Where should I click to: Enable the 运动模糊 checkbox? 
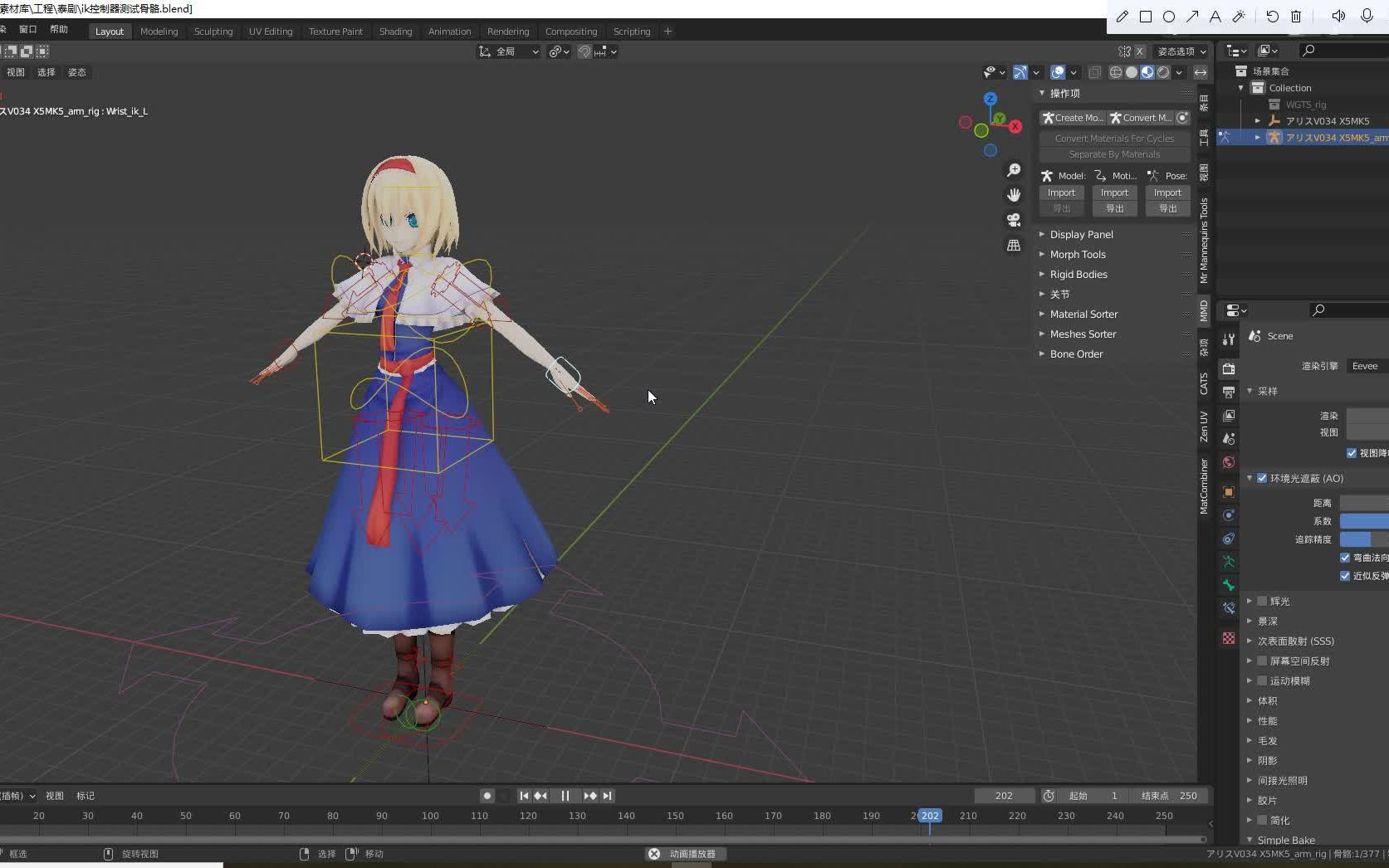(x=1263, y=680)
